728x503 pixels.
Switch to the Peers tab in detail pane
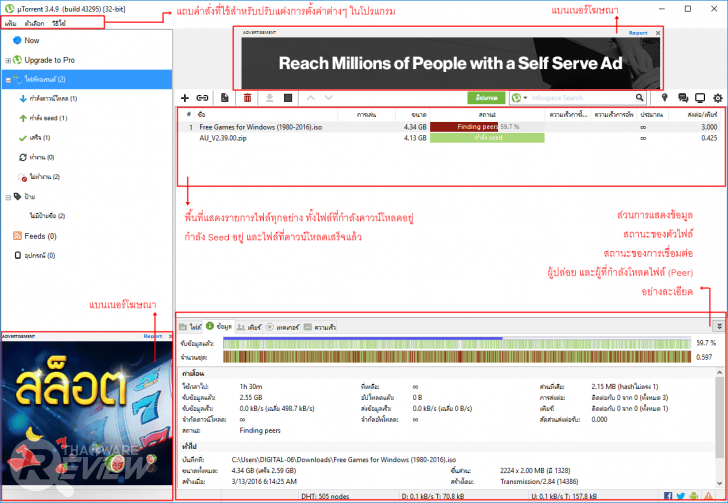pos(249,327)
